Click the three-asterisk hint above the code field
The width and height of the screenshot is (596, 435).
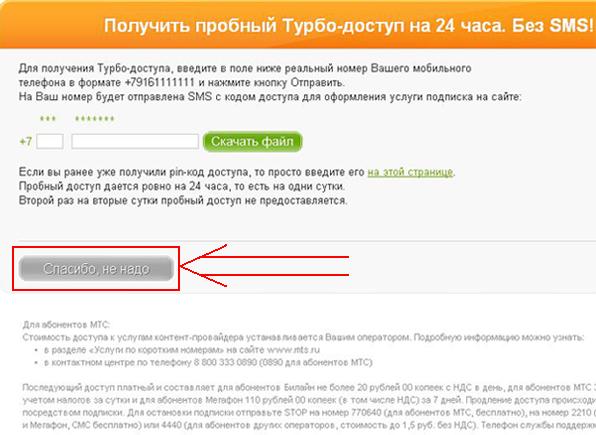pos(48,118)
